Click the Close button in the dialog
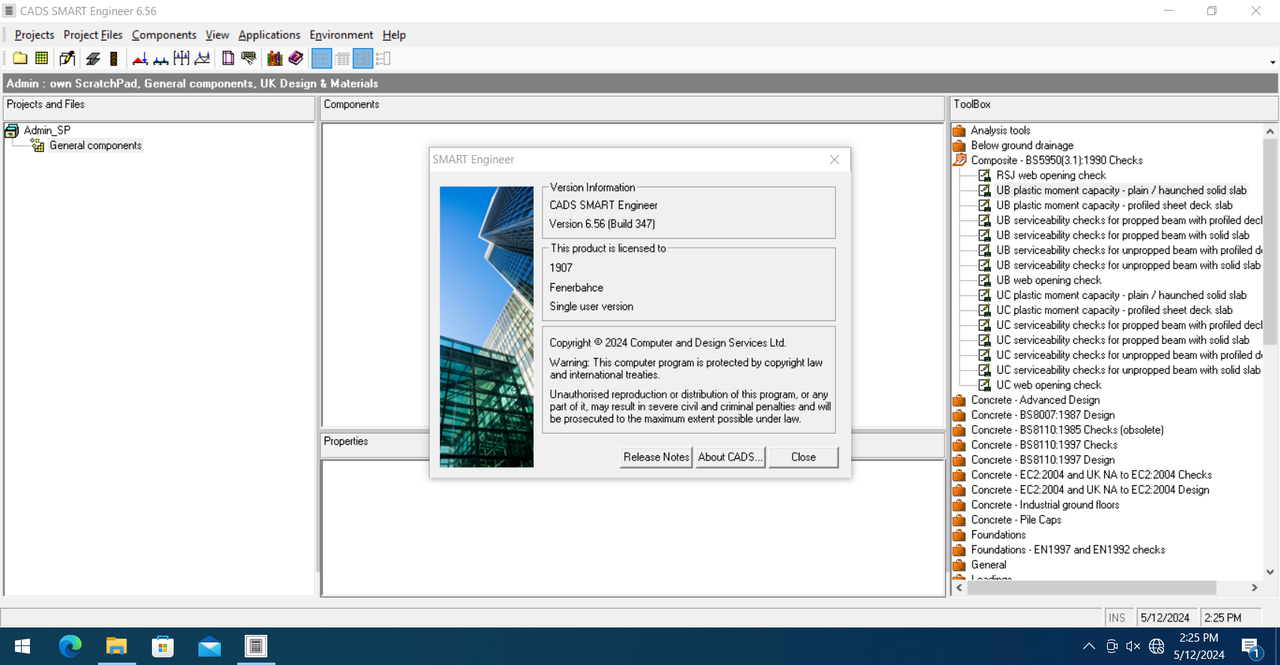The image size is (1280, 665). click(803, 457)
